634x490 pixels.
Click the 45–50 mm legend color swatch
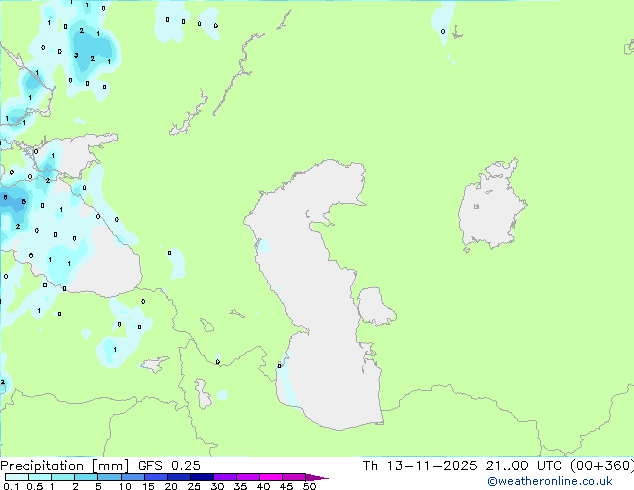pyautogui.click(x=294, y=477)
